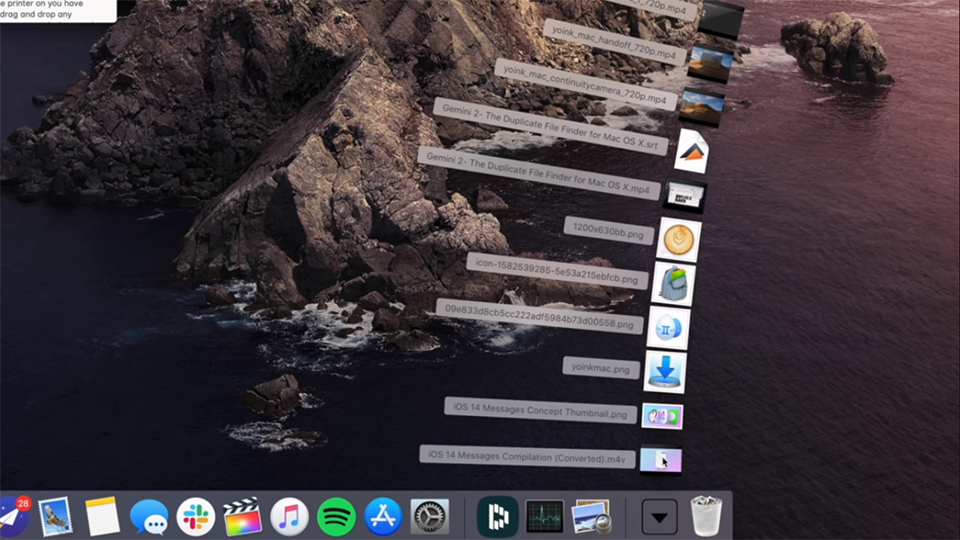The height and width of the screenshot is (540, 960).
Task: Open Activity Monitor in Dock
Action: tap(544, 517)
